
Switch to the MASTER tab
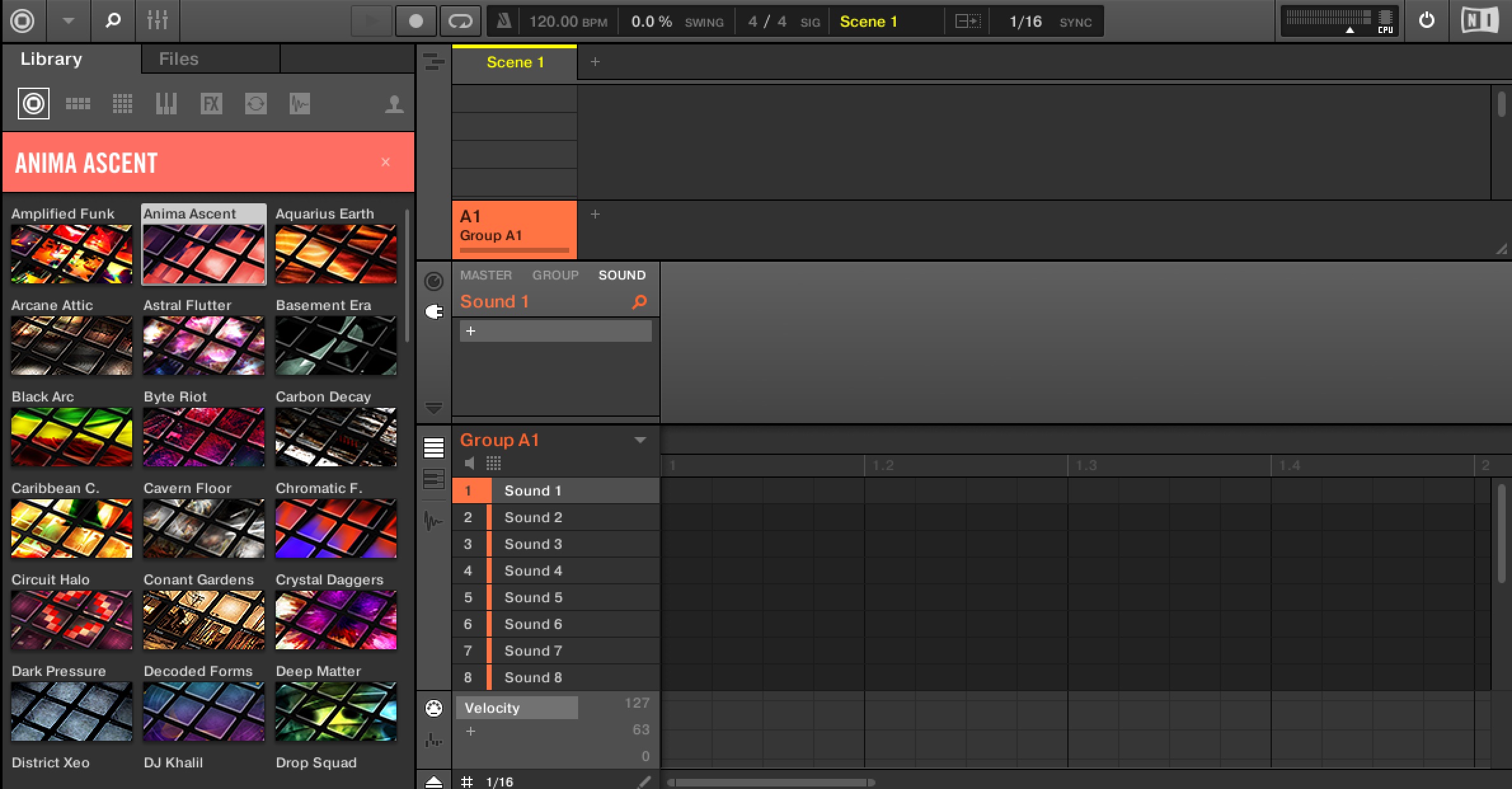coord(486,275)
